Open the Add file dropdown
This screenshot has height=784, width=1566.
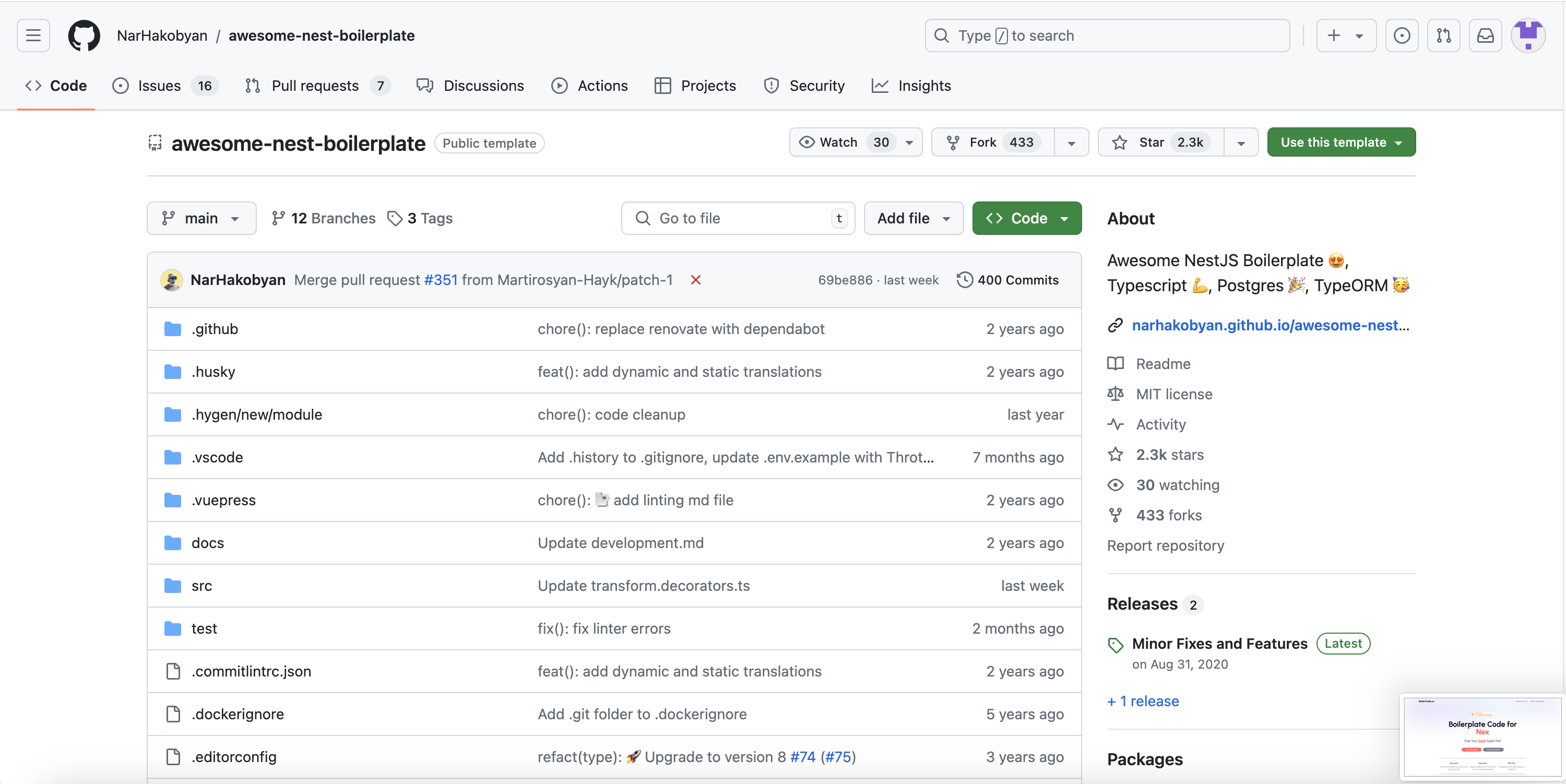pos(913,218)
